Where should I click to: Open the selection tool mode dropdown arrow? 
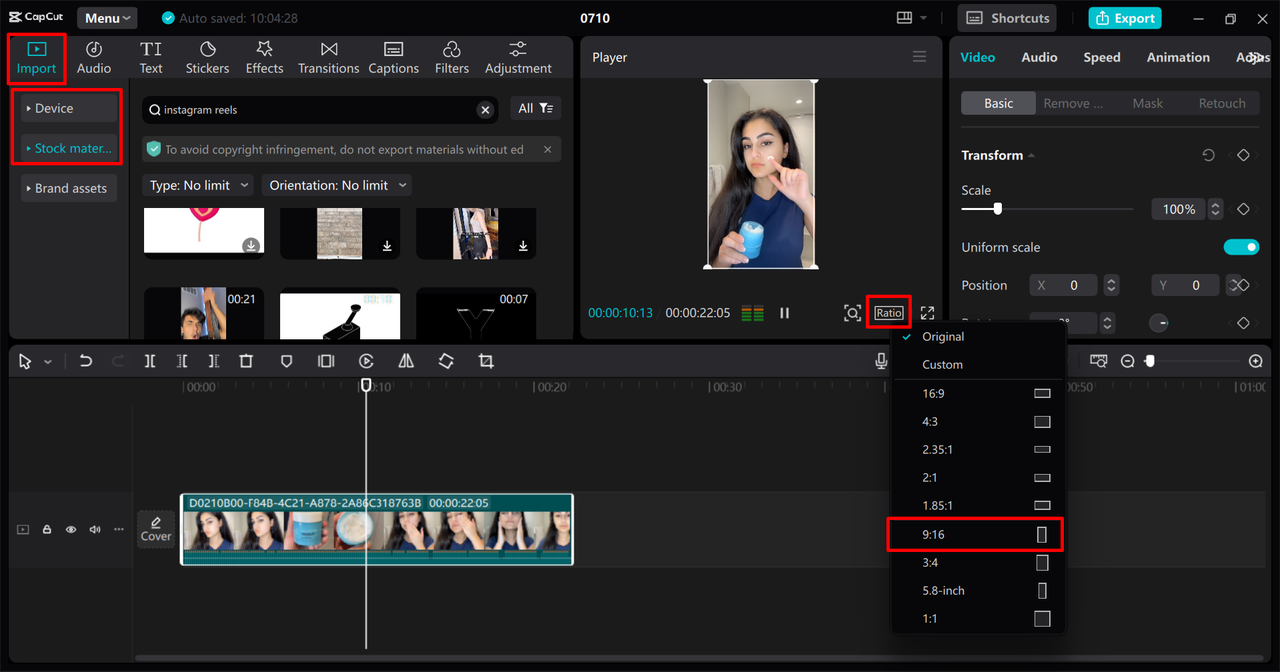pyautogui.click(x=47, y=362)
